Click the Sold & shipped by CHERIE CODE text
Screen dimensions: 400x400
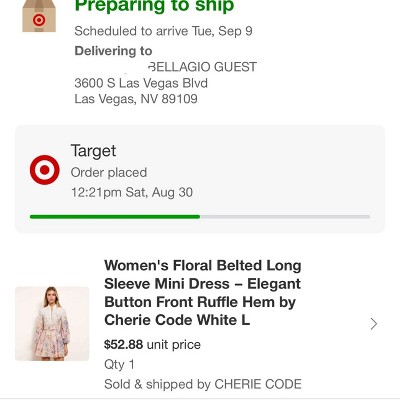point(203,384)
